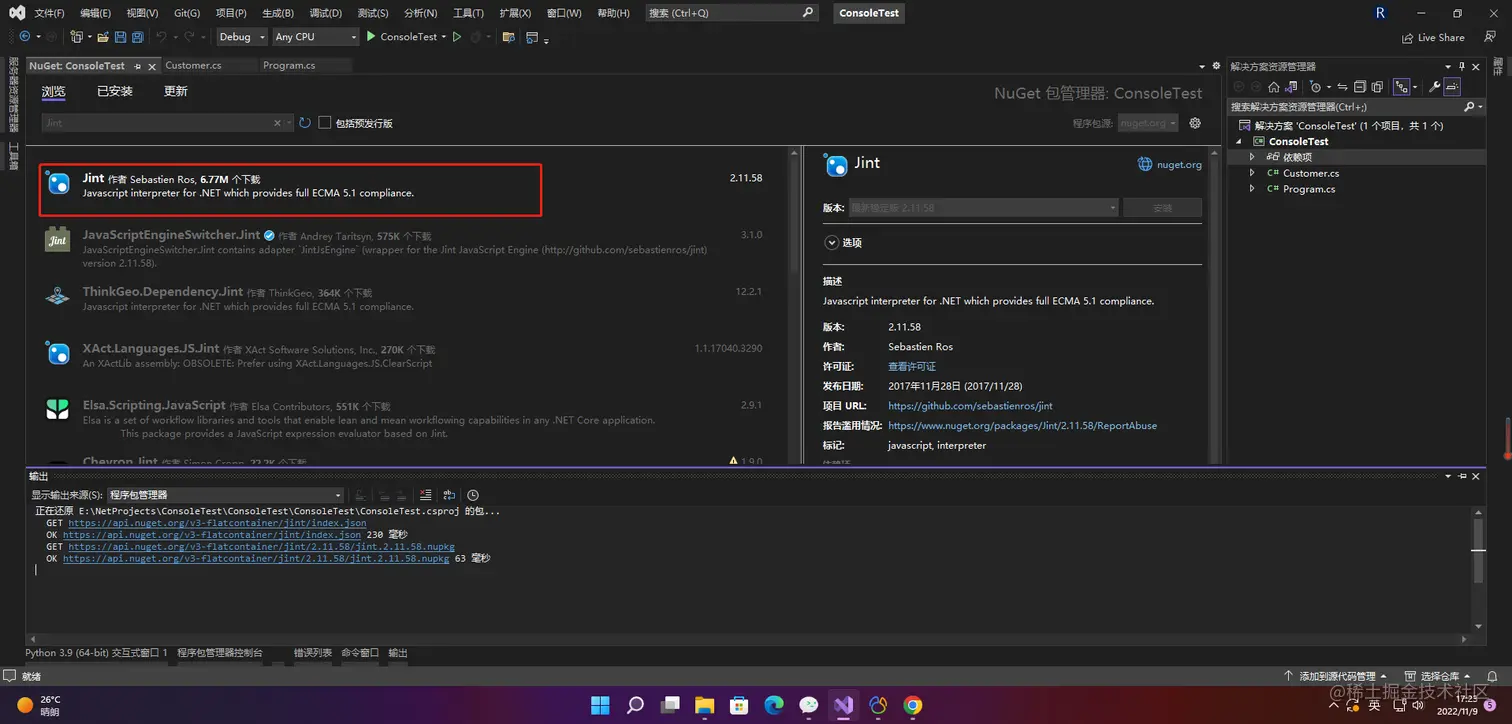
Task: Click the Home icon in Solution Explorer
Action: click(x=1274, y=87)
